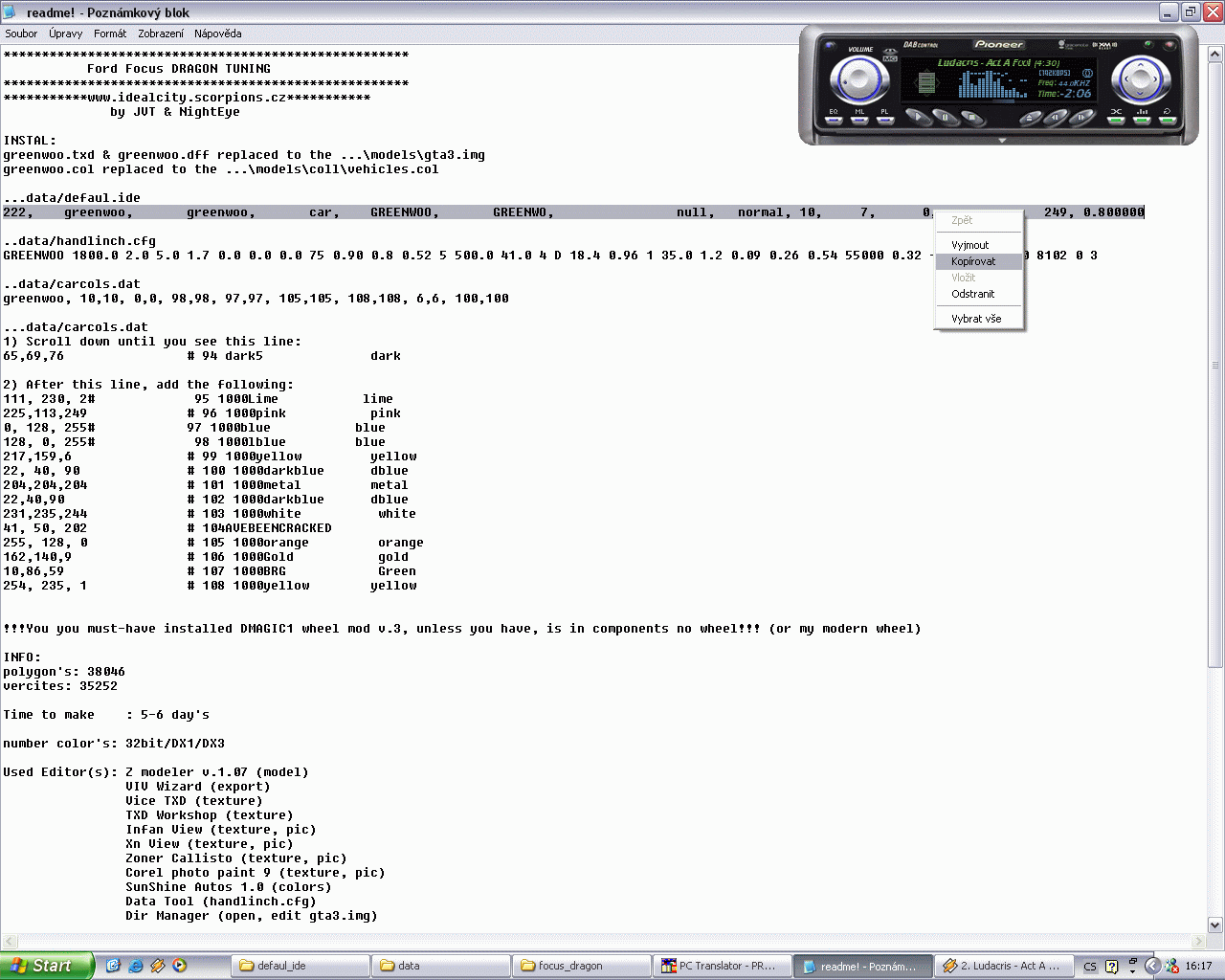This screenshot has height=980, width=1225.
Task: Choose Kopírovat from the context menu
Action: [x=973, y=261]
